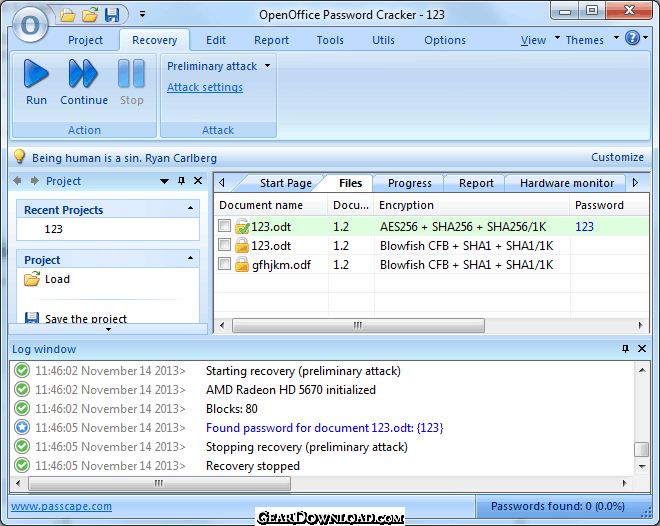Click the log window horizontal scrollbar thumb

159,483
